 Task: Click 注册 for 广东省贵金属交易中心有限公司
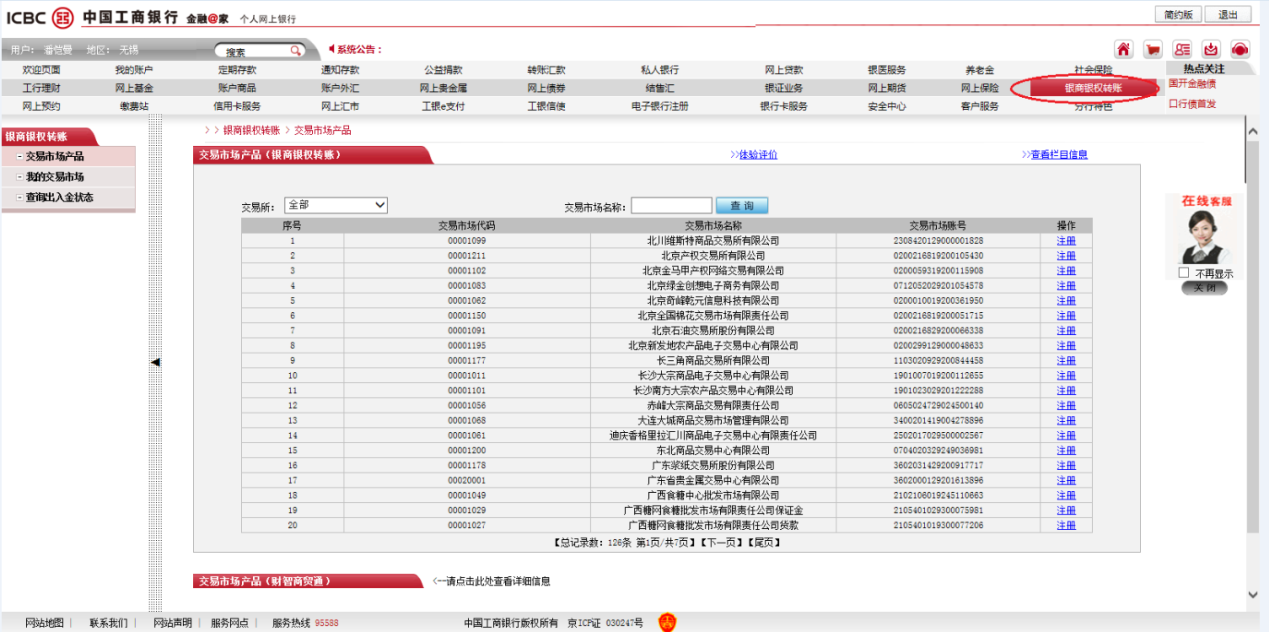pos(1066,481)
